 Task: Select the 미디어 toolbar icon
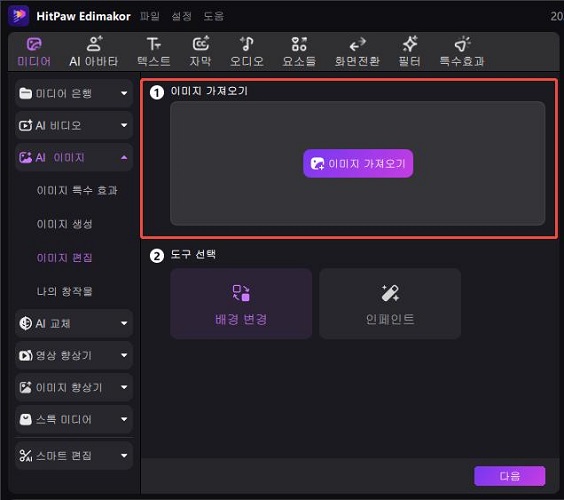[34, 44]
